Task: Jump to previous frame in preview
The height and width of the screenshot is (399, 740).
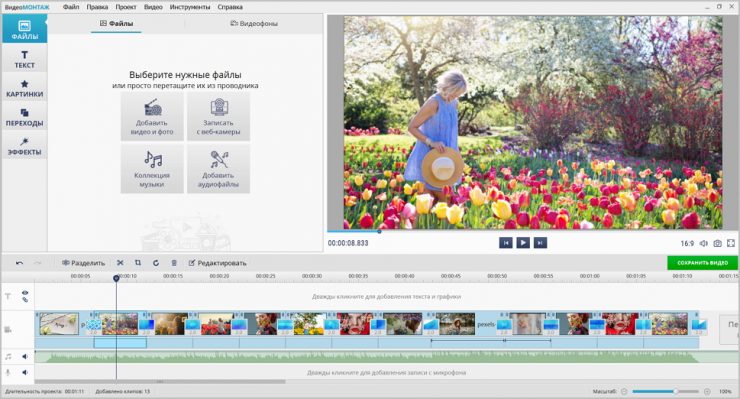Action: 505,243
